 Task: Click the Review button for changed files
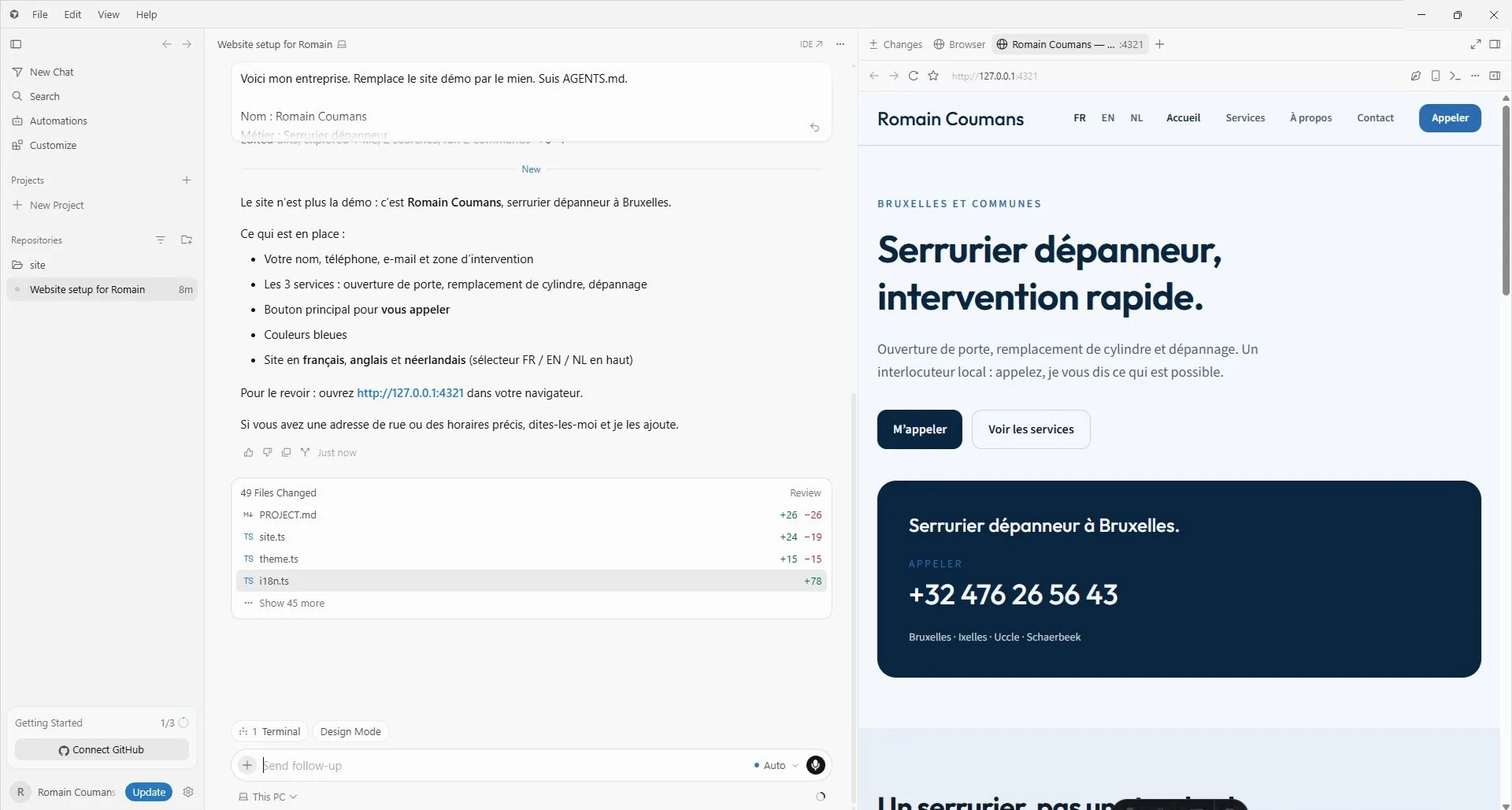coord(805,492)
